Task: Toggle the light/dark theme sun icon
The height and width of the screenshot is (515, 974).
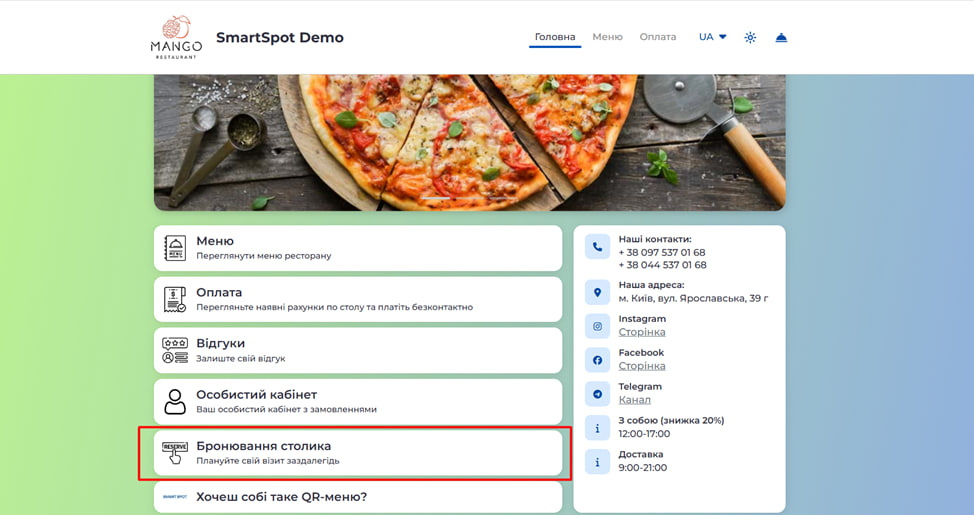Action: [x=750, y=37]
